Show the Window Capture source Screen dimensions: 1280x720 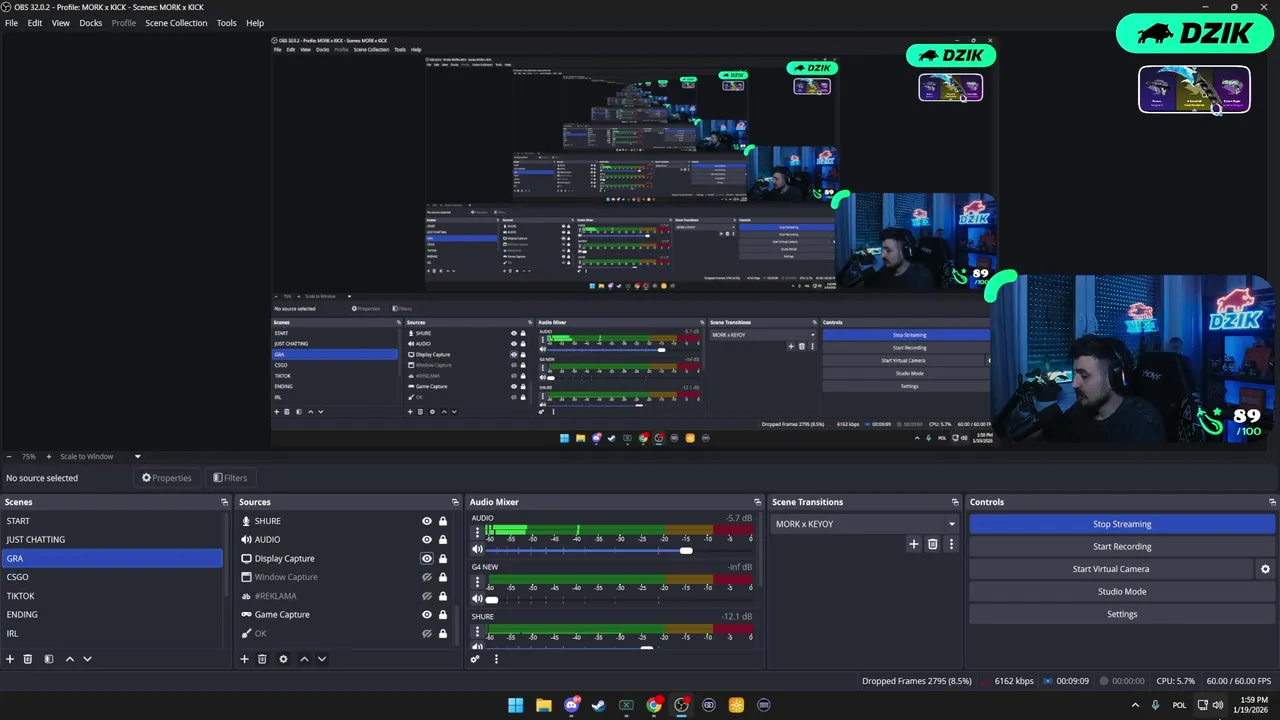(427, 577)
